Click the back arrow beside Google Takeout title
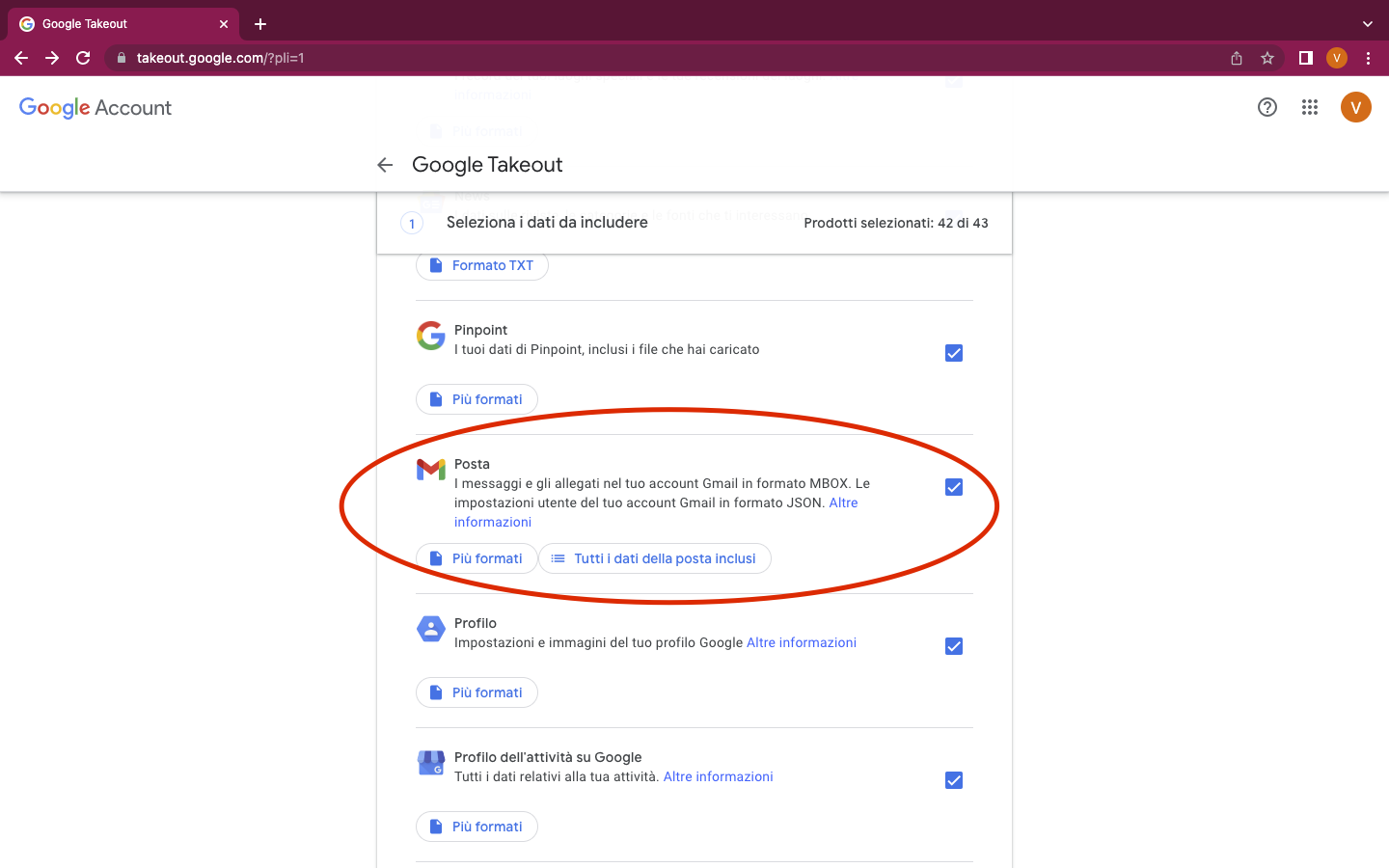This screenshot has height=868, width=1389. point(385,165)
